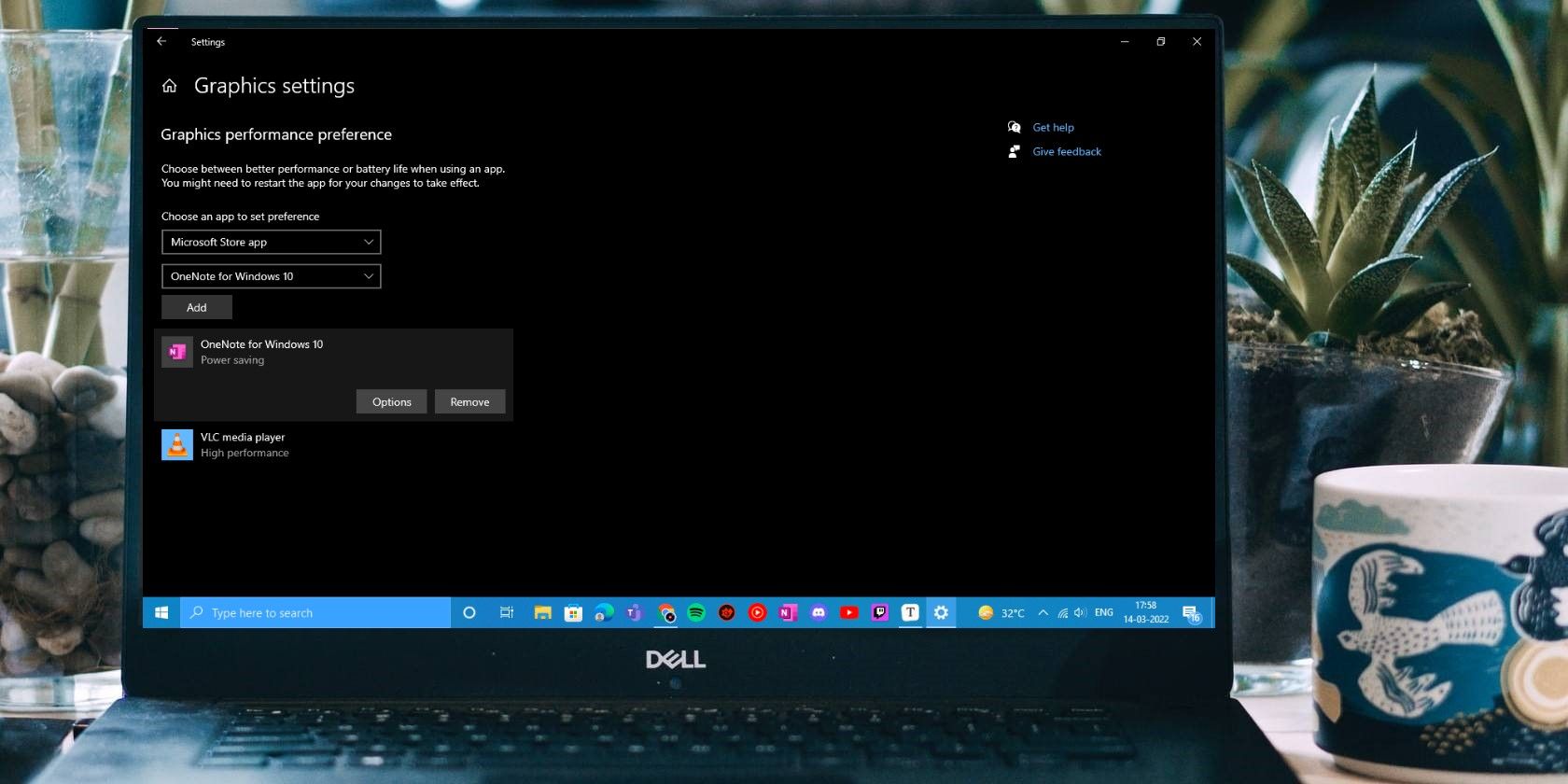Click the taskbar search box
The height and width of the screenshot is (784, 1568).
[x=315, y=612]
